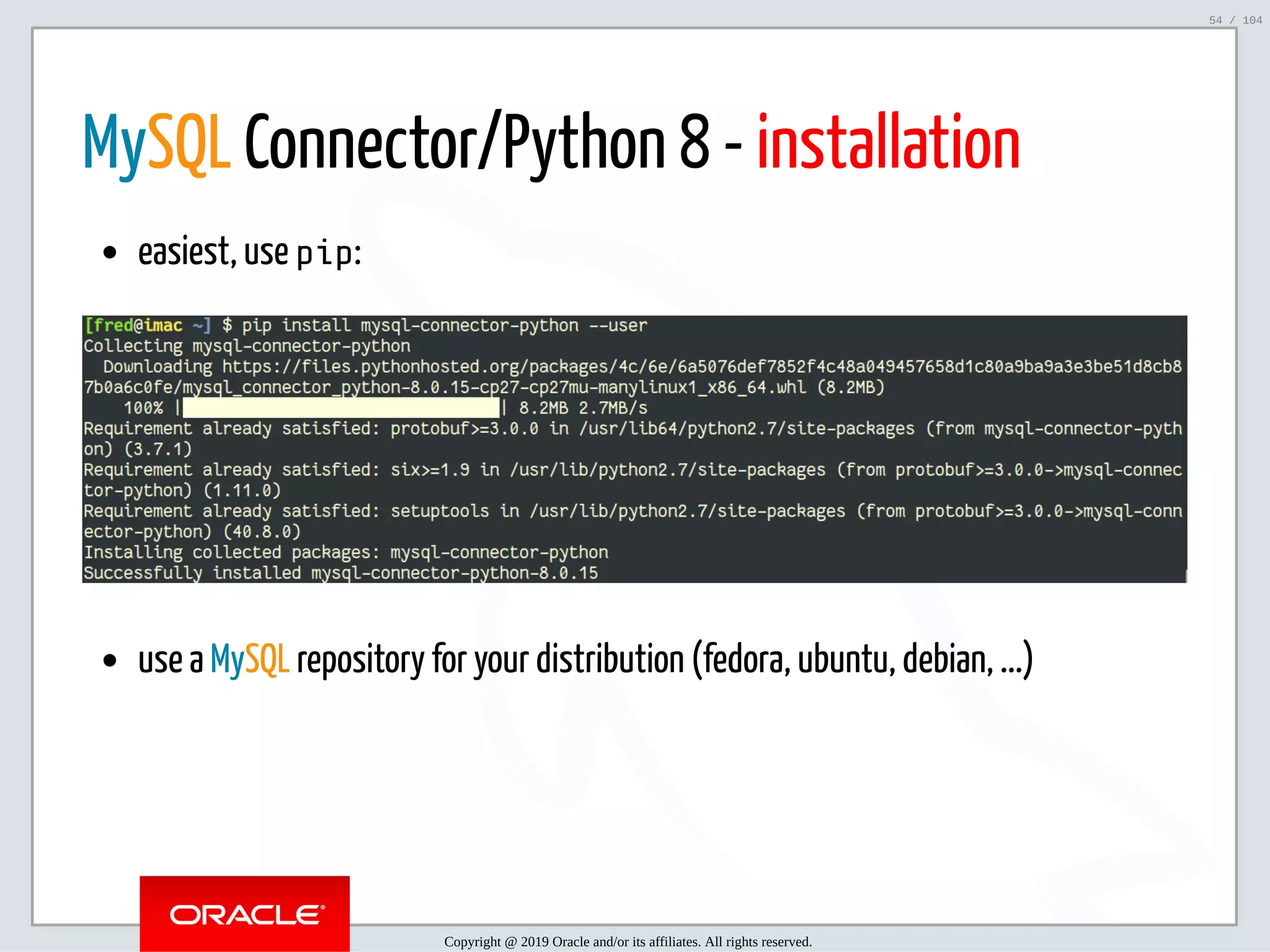This screenshot has width=1270, height=952.
Task: Click the slide number 54 / 104
Action: coord(1235,20)
